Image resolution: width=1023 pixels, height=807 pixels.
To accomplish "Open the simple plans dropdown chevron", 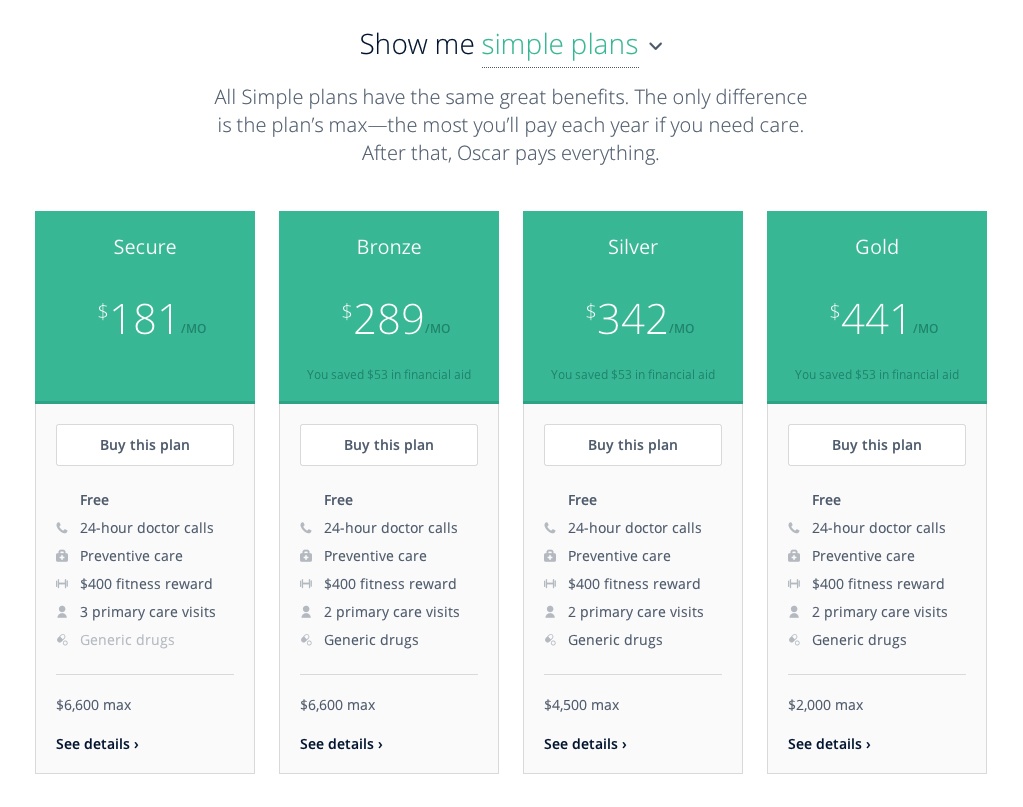I will pos(656,46).
